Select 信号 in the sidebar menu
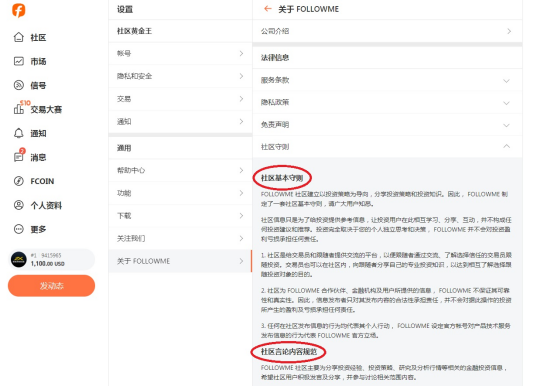Viewport: 554px width, 386px height. (38, 85)
